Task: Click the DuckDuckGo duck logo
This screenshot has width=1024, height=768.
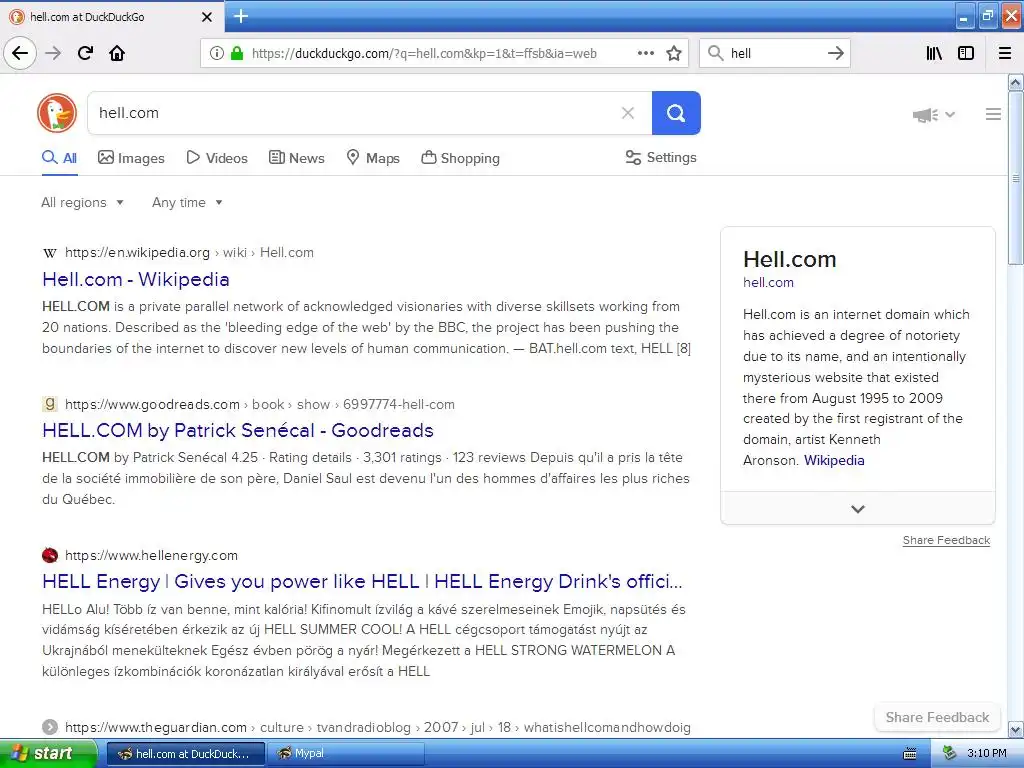Action: 57,113
